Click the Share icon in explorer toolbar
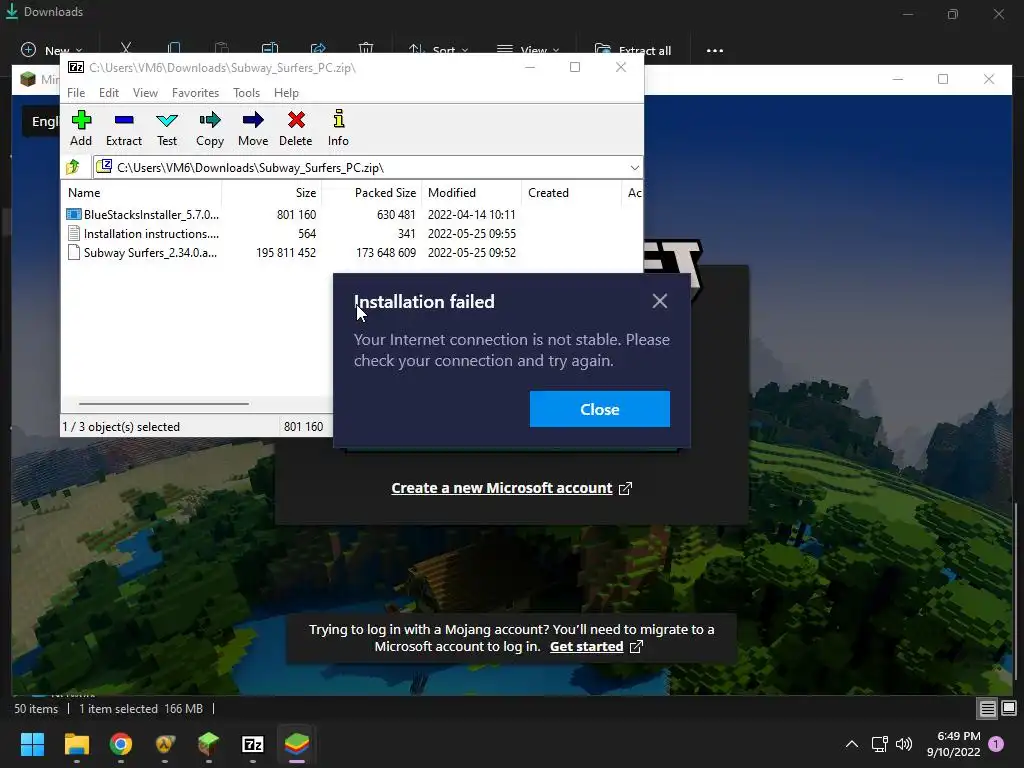This screenshot has width=1024, height=768. click(x=318, y=49)
